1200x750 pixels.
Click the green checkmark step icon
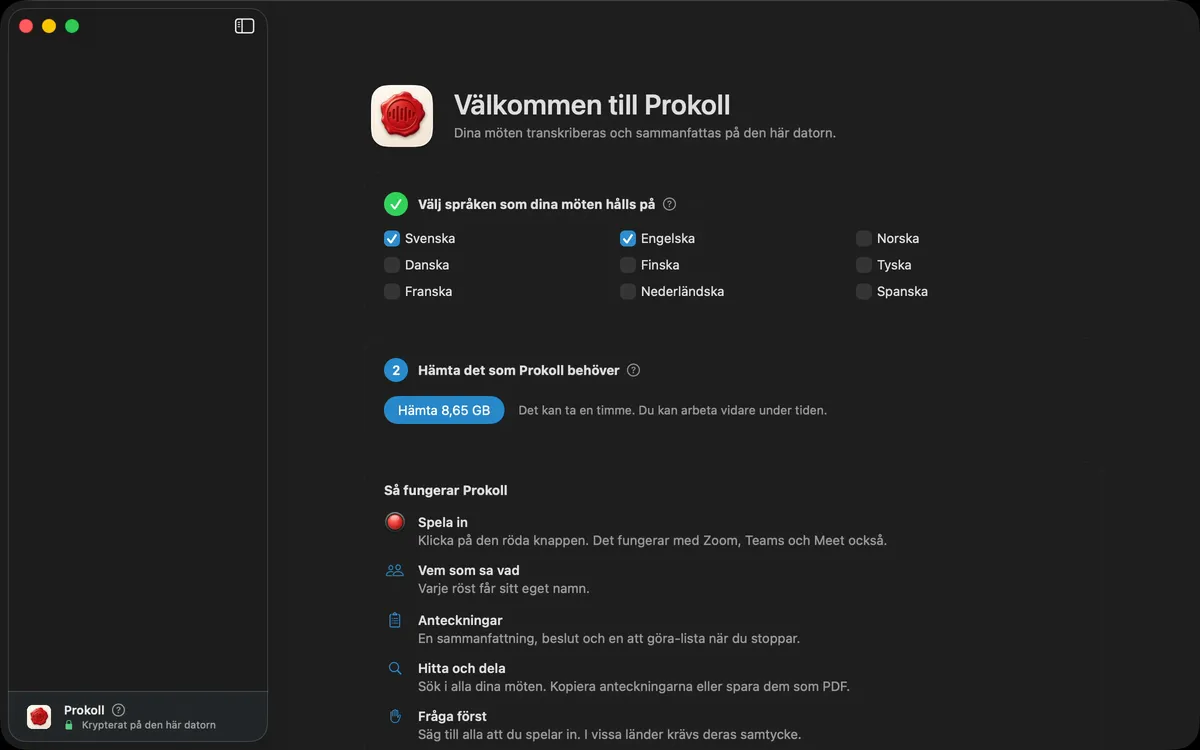click(396, 204)
